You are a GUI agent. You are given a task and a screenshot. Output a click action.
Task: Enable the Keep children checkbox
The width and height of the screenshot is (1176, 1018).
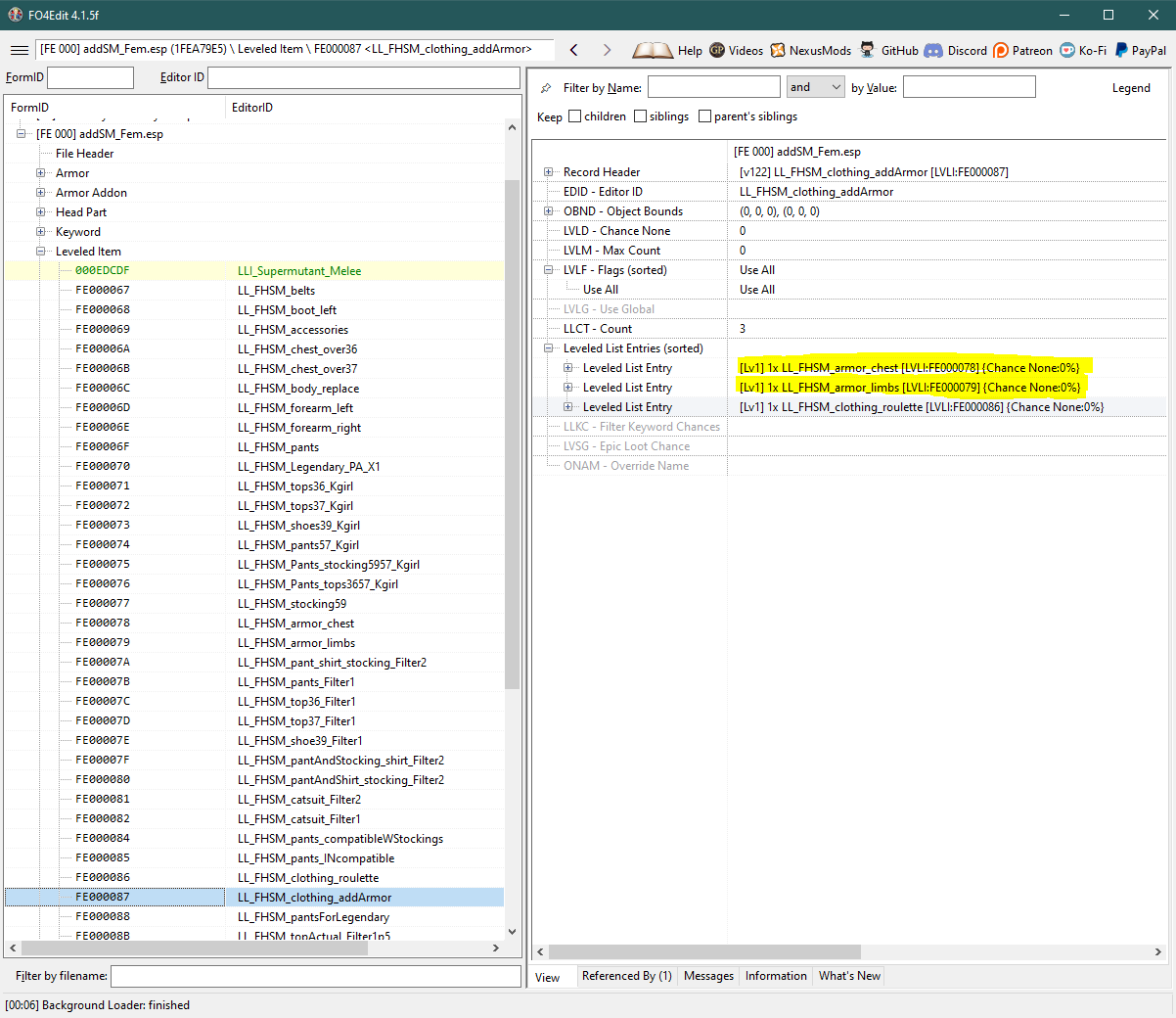tap(575, 116)
